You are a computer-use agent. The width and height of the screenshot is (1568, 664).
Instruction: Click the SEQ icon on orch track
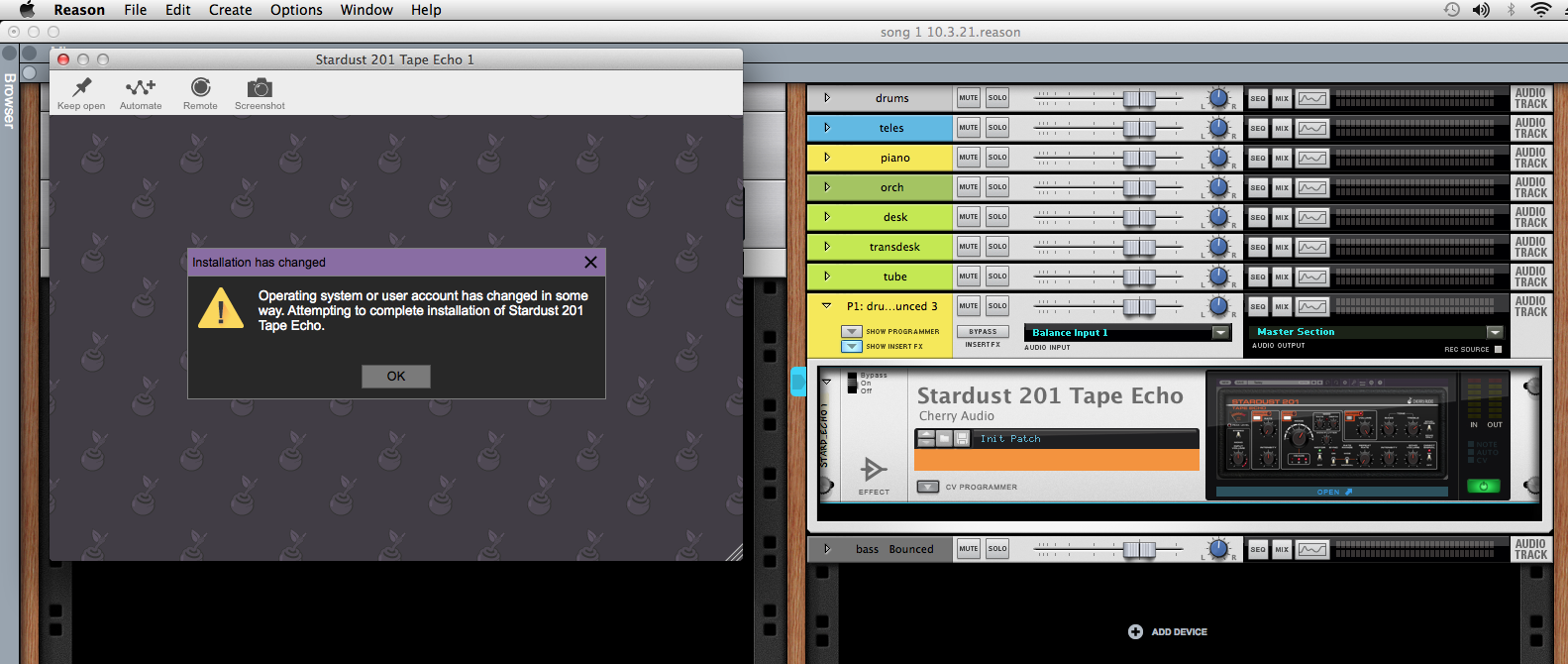coord(1258,187)
